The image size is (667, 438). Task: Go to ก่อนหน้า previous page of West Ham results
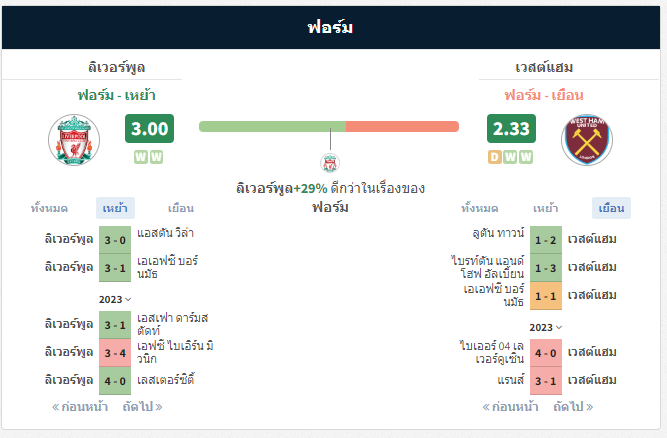coord(510,407)
